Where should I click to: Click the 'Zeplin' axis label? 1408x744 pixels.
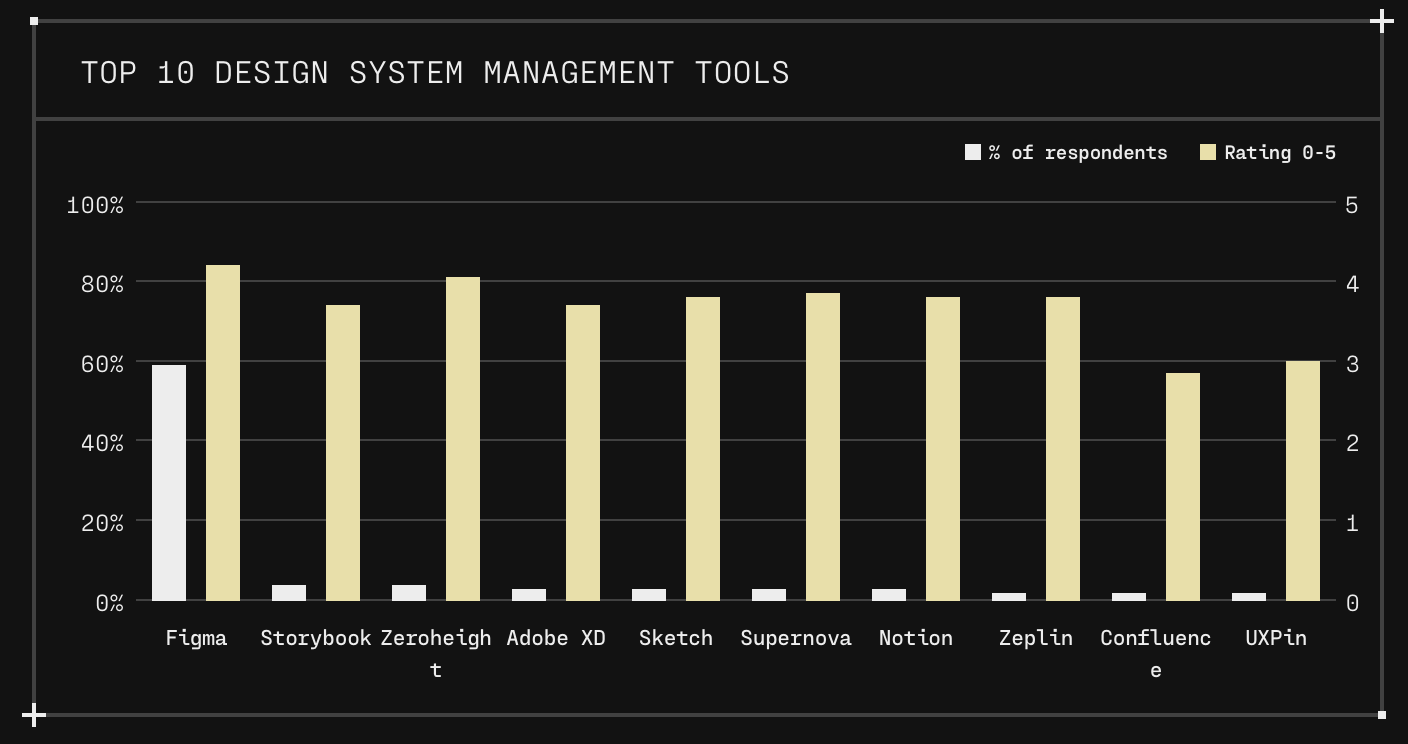tap(1036, 638)
